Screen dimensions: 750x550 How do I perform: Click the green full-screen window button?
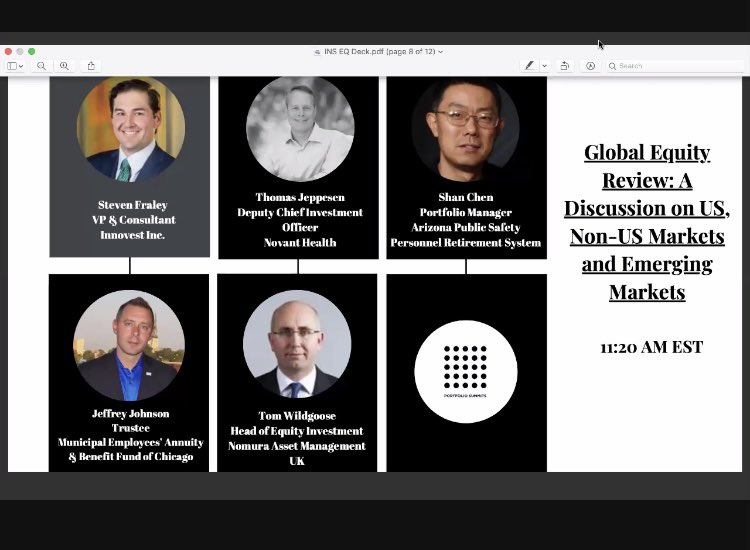coord(32,51)
